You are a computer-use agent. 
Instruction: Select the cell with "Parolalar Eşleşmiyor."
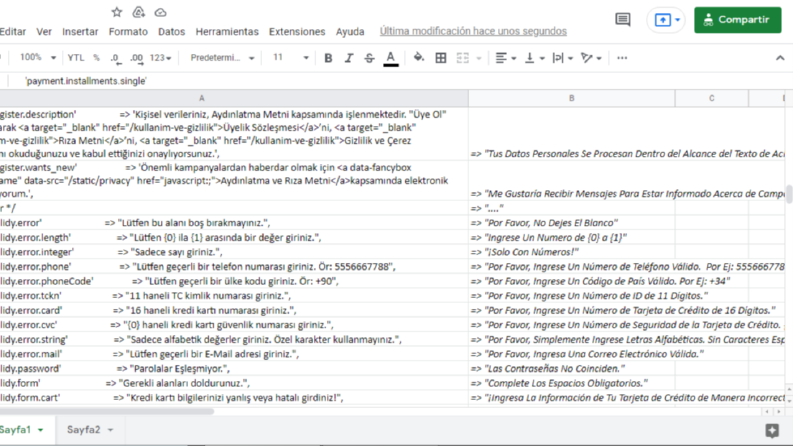234,369
